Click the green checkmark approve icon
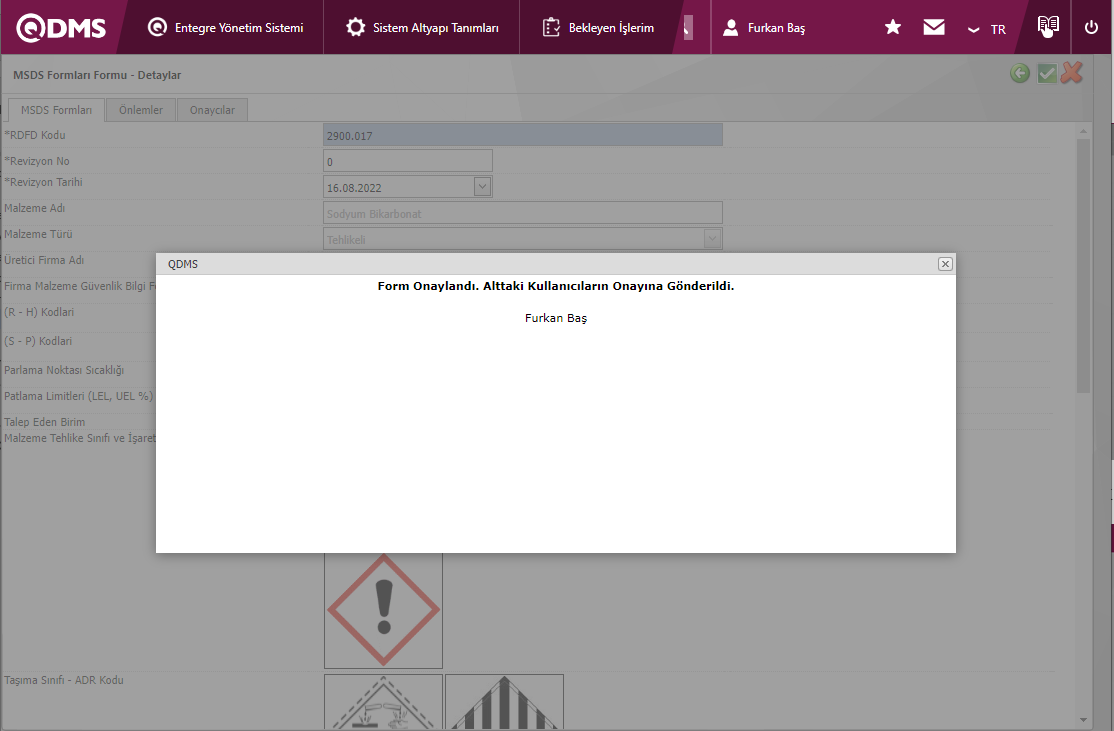Image resolution: width=1114 pixels, height=731 pixels. pyautogui.click(x=1047, y=73)
